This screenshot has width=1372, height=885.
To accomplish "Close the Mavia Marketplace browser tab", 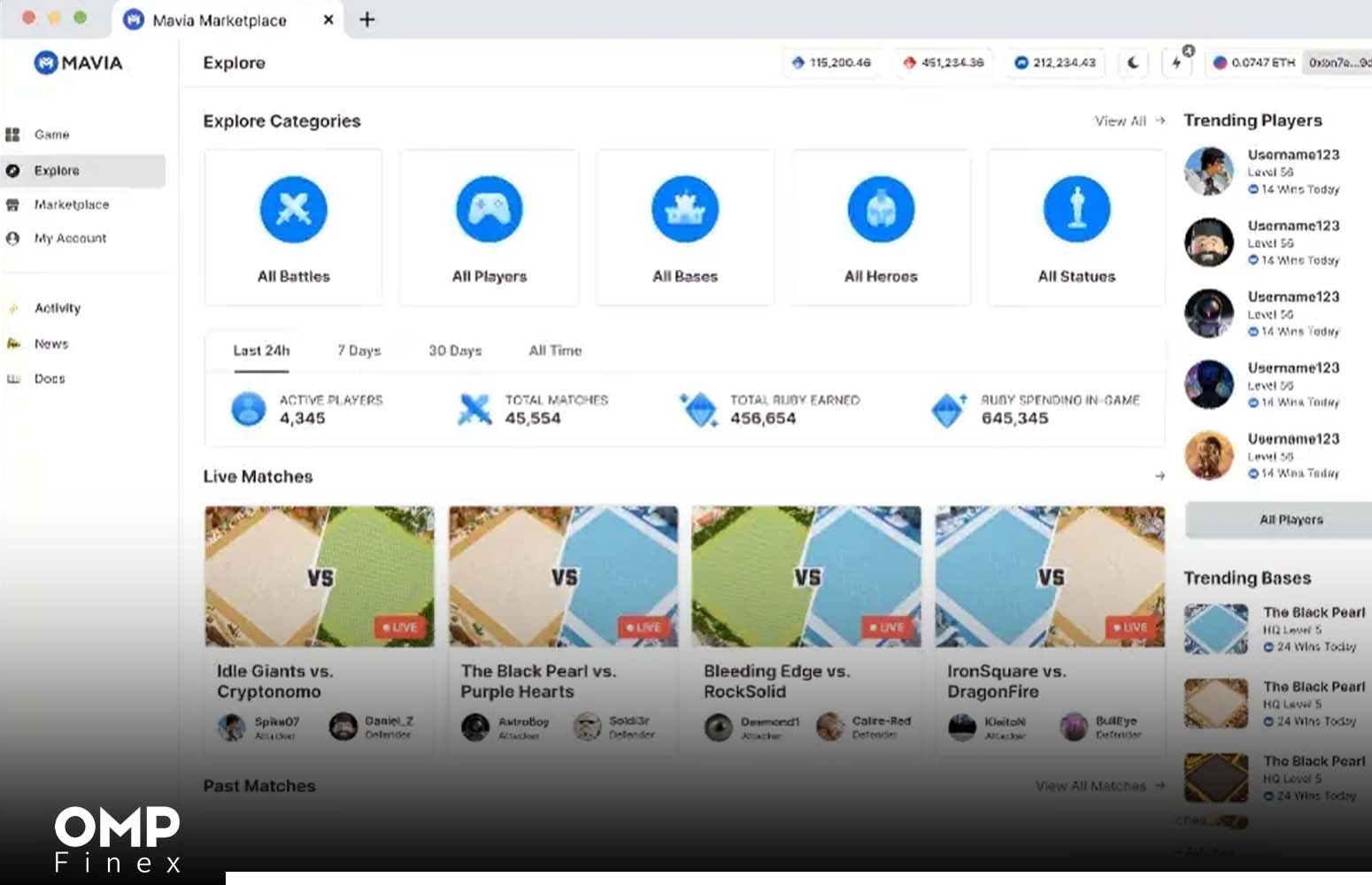I will (x=328, y=19).
